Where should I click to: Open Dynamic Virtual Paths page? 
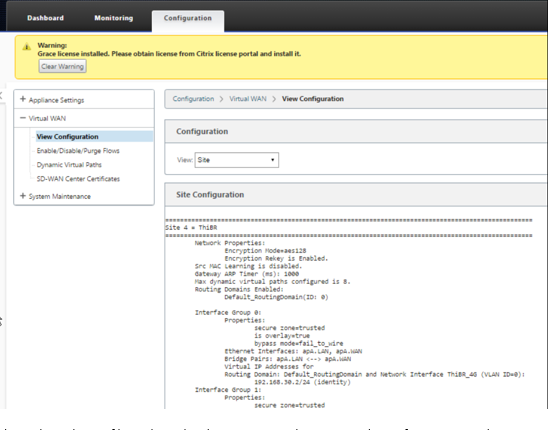(x=69, y=165)
